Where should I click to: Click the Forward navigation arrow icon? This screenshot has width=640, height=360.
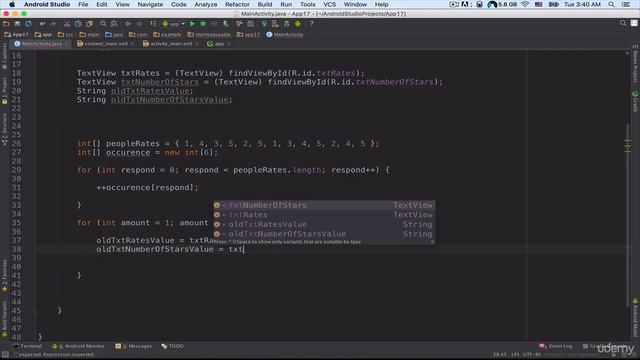pos(139,24)
